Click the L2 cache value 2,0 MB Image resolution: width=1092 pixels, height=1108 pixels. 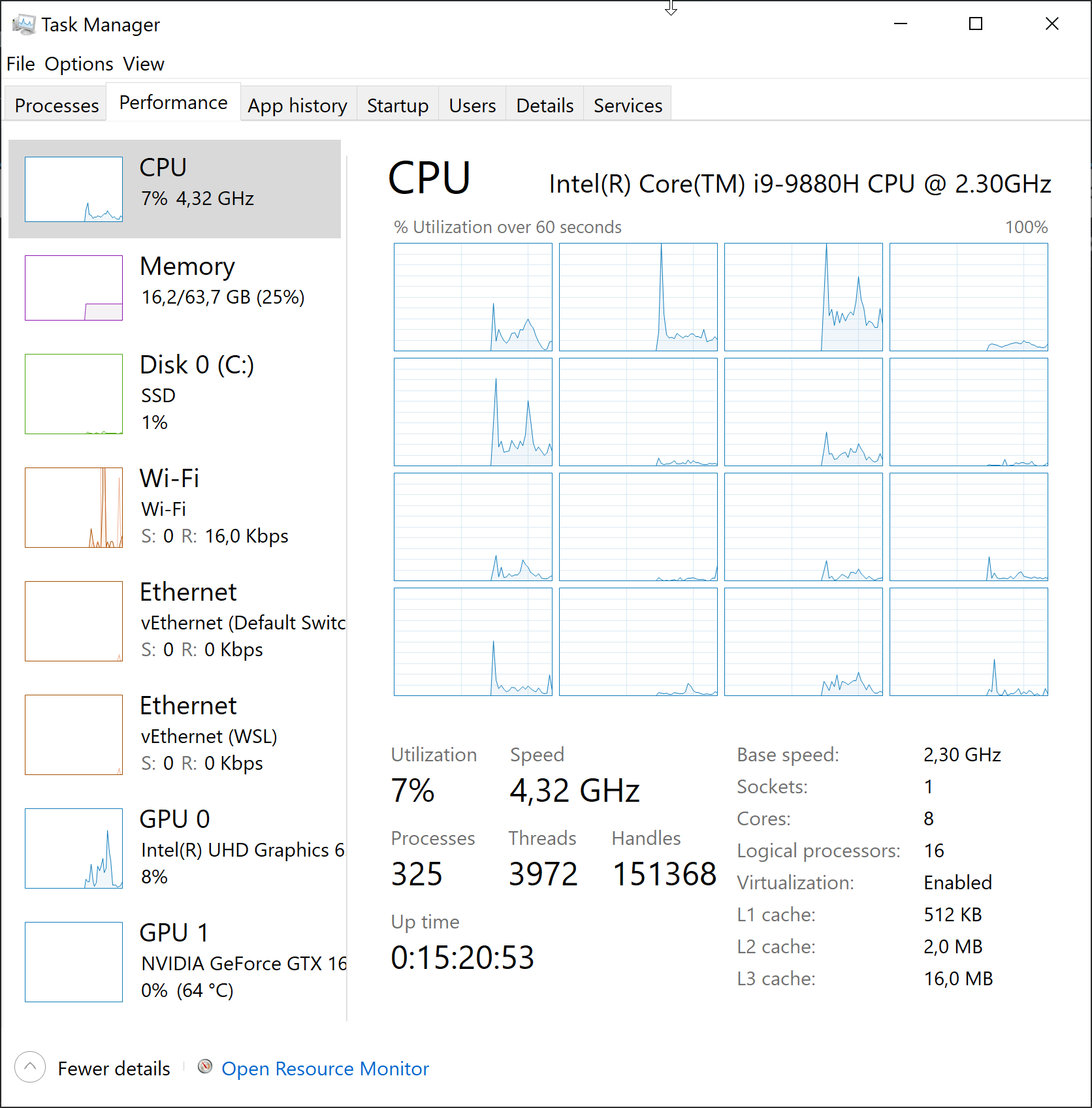coord(953,947)
